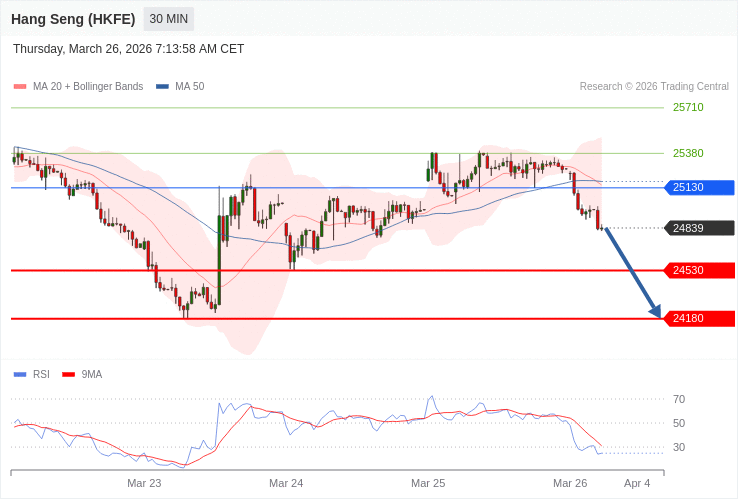The width and height of the screenshot is (738, 500).
Task: Select the blue 25130 pivot price tag
Action: click(x=699, y=187)
